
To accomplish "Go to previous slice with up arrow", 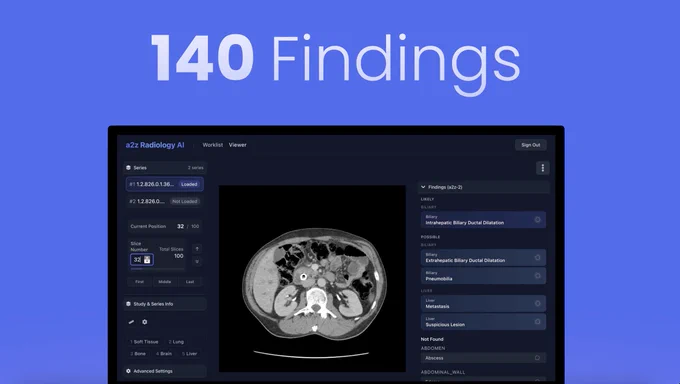I will (x=197, y=249).
